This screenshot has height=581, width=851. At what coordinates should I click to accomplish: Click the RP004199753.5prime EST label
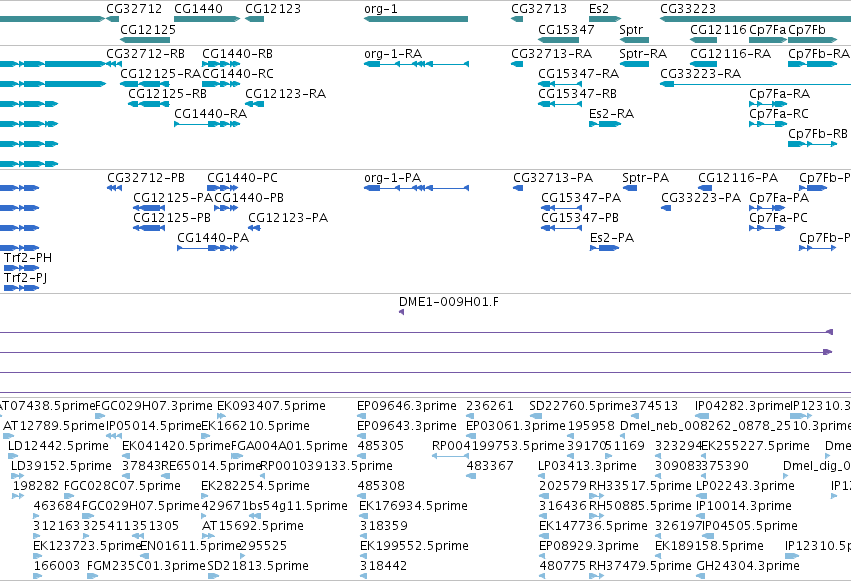[498, 446]
